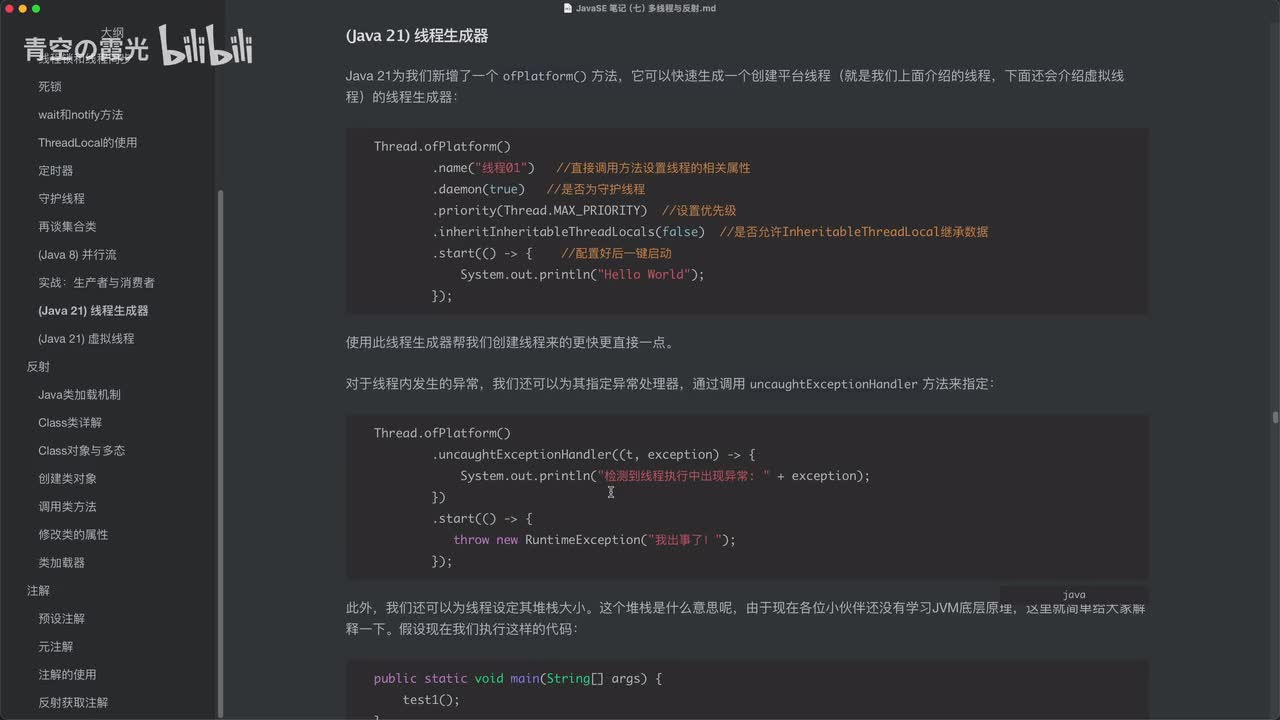
Task: Go to 修改类的属性 section
Action: click(x=73, y=535)
